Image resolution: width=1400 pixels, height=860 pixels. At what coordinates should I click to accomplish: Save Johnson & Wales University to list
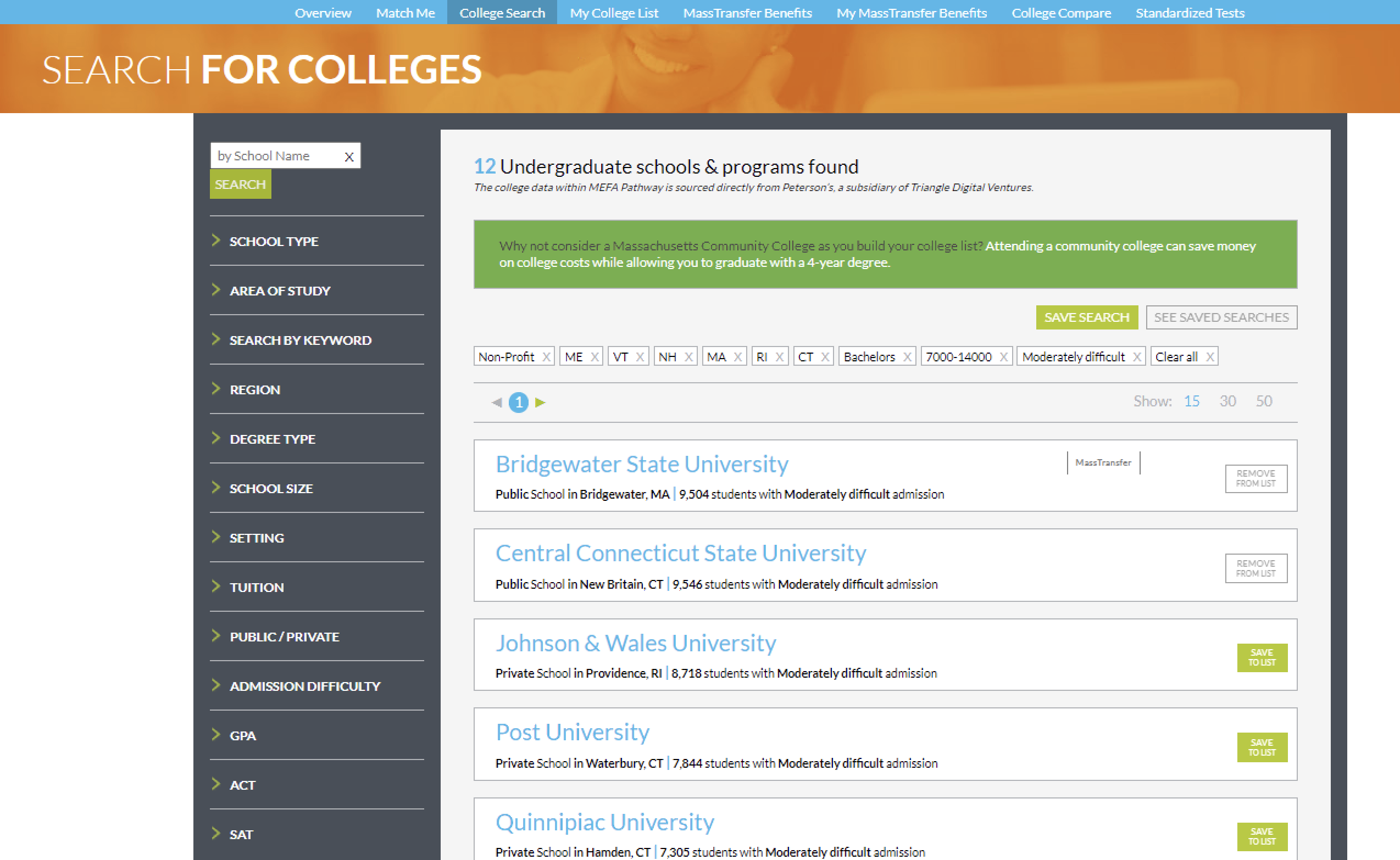click(1261, 657)
